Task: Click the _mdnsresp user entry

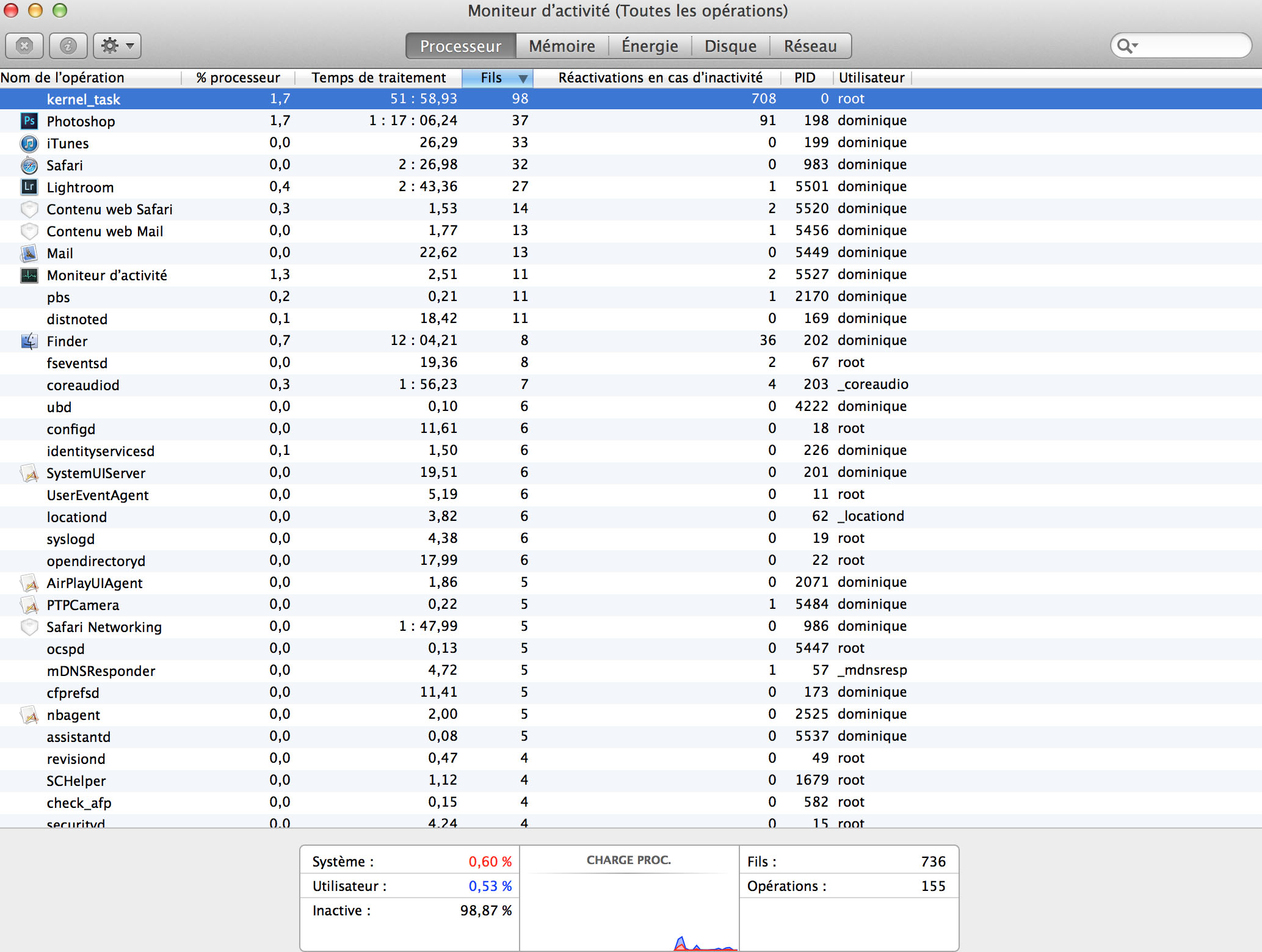Action: click(872, 670)
